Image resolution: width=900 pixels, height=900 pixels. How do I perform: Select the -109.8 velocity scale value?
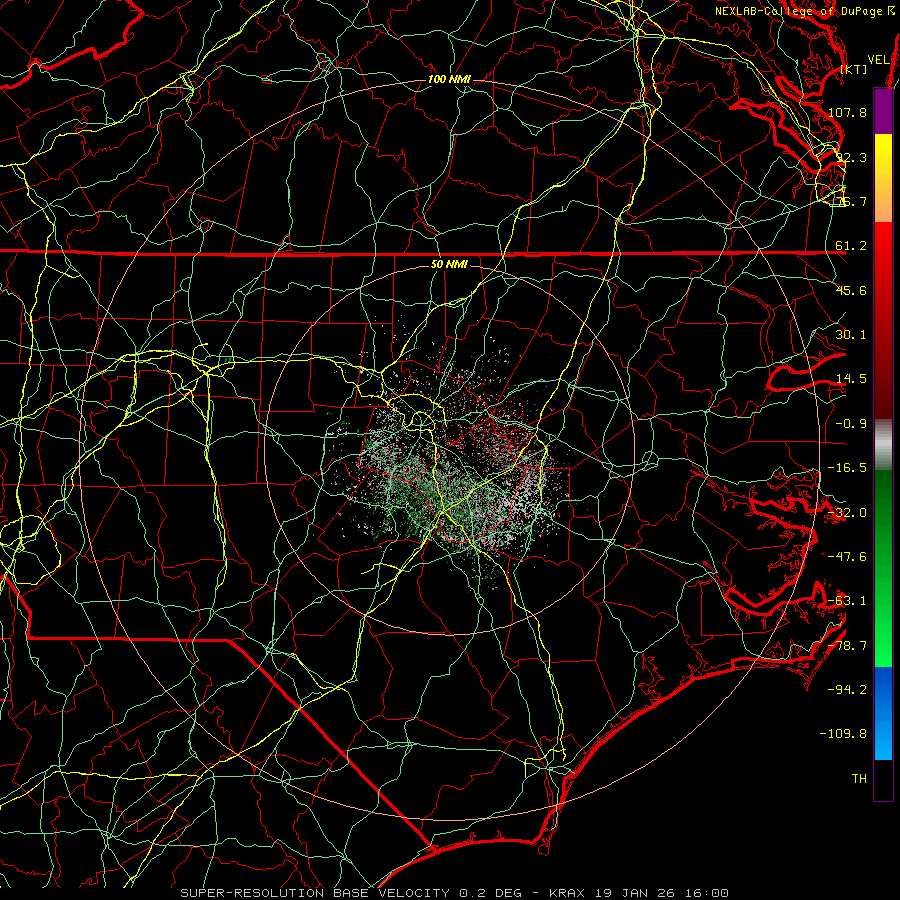pyautogui.click(x=843, y=734)
